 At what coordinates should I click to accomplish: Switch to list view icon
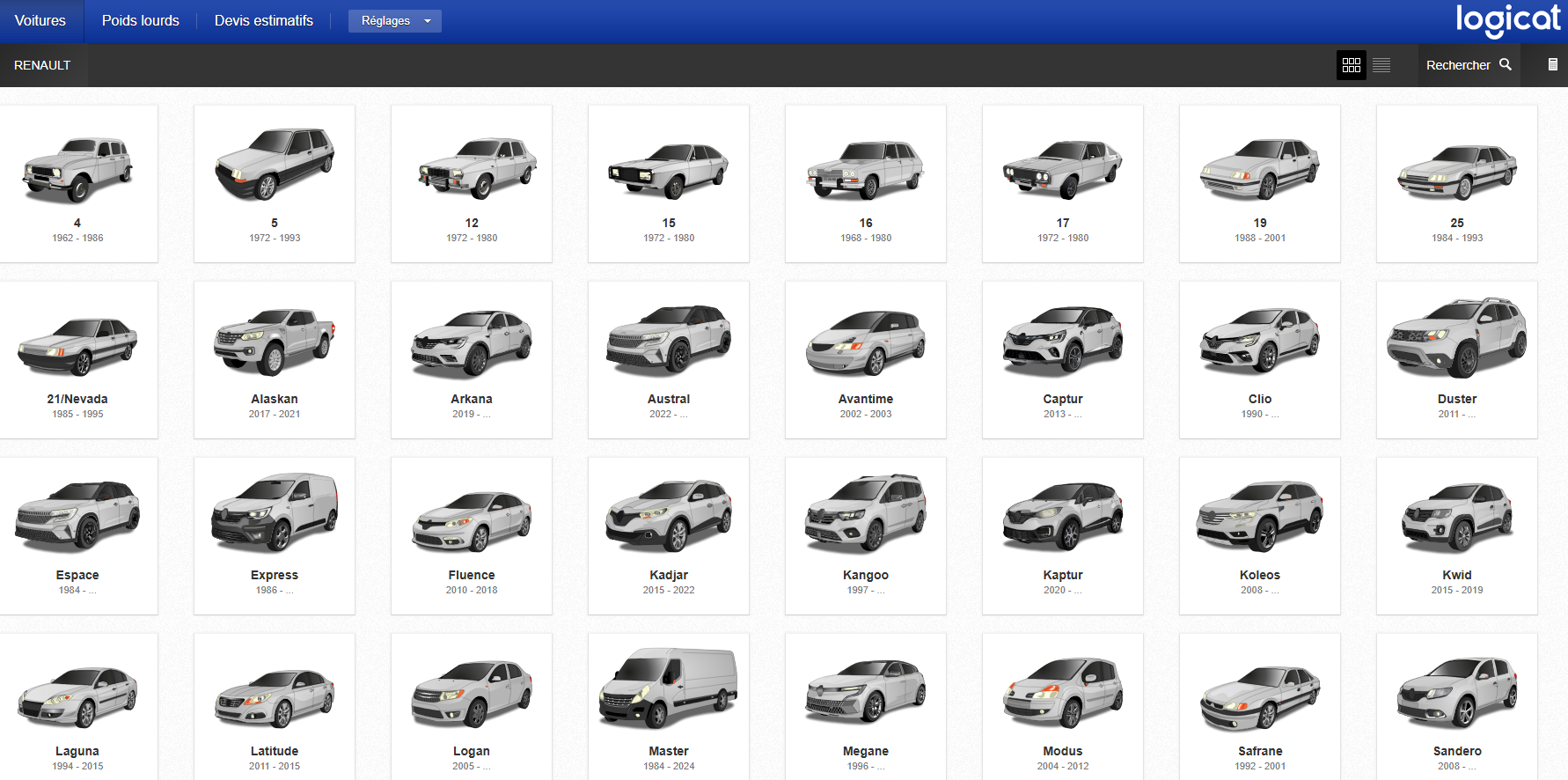[x=1381, y=65]
